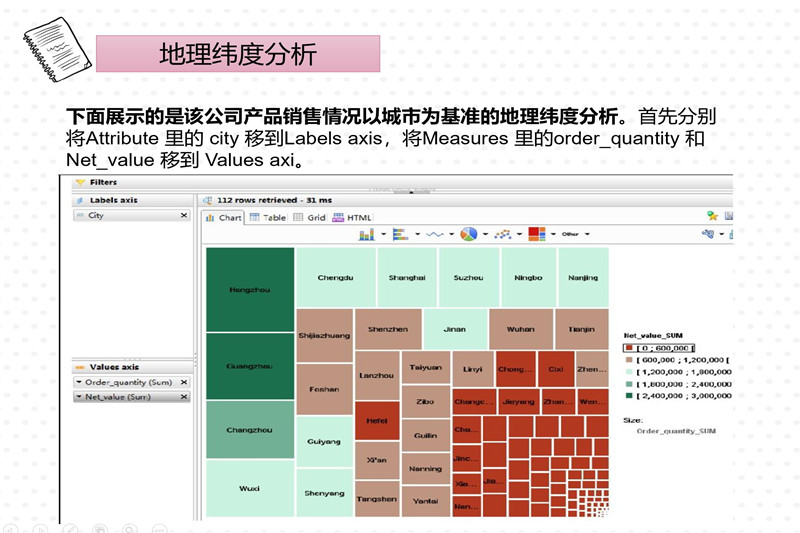Select the treemap chart type icon
The height and width of the screenshot is (533, 800).
coord(536,234)
